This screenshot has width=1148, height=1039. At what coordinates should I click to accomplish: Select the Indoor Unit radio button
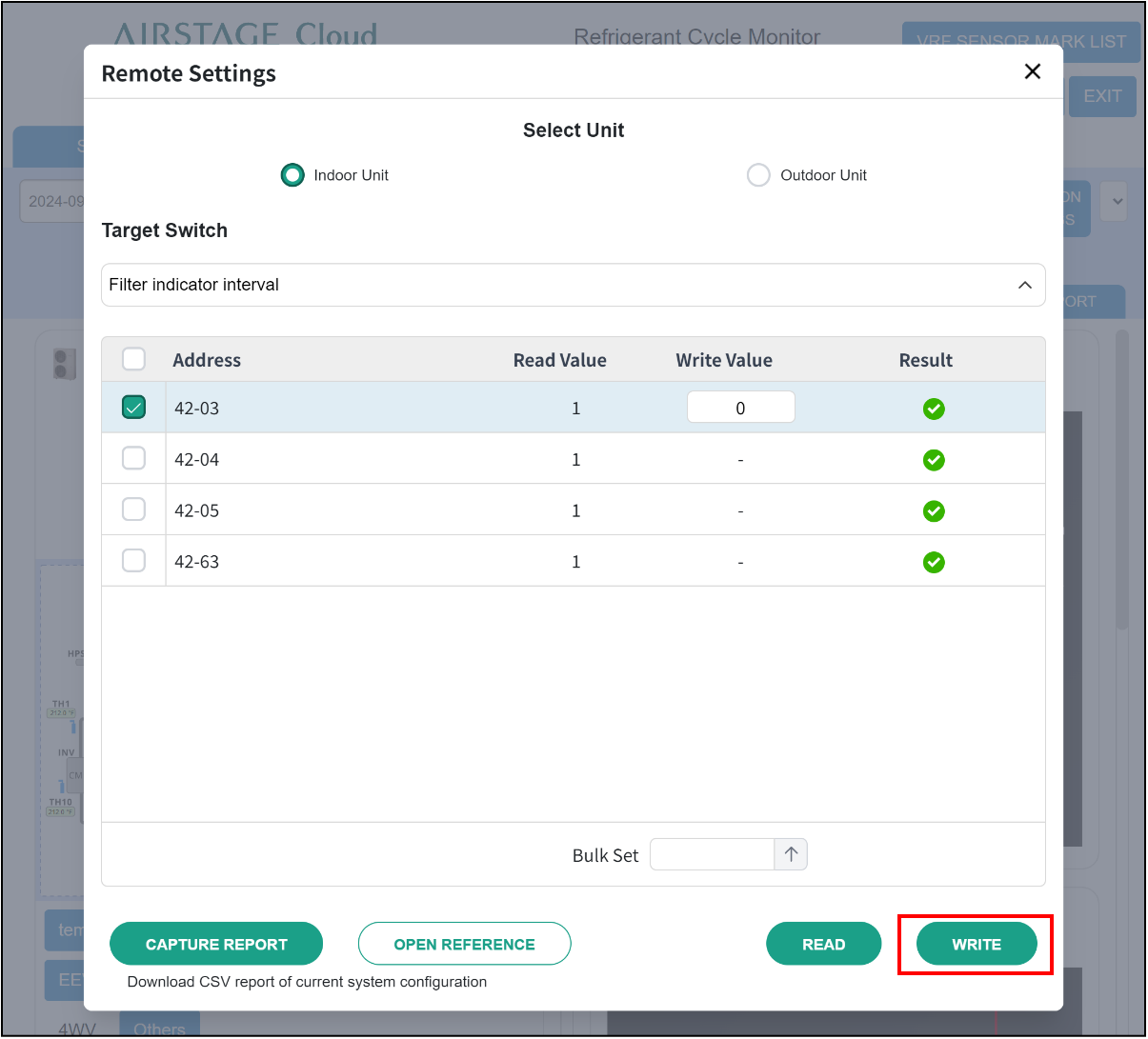[x=292, y=175]
